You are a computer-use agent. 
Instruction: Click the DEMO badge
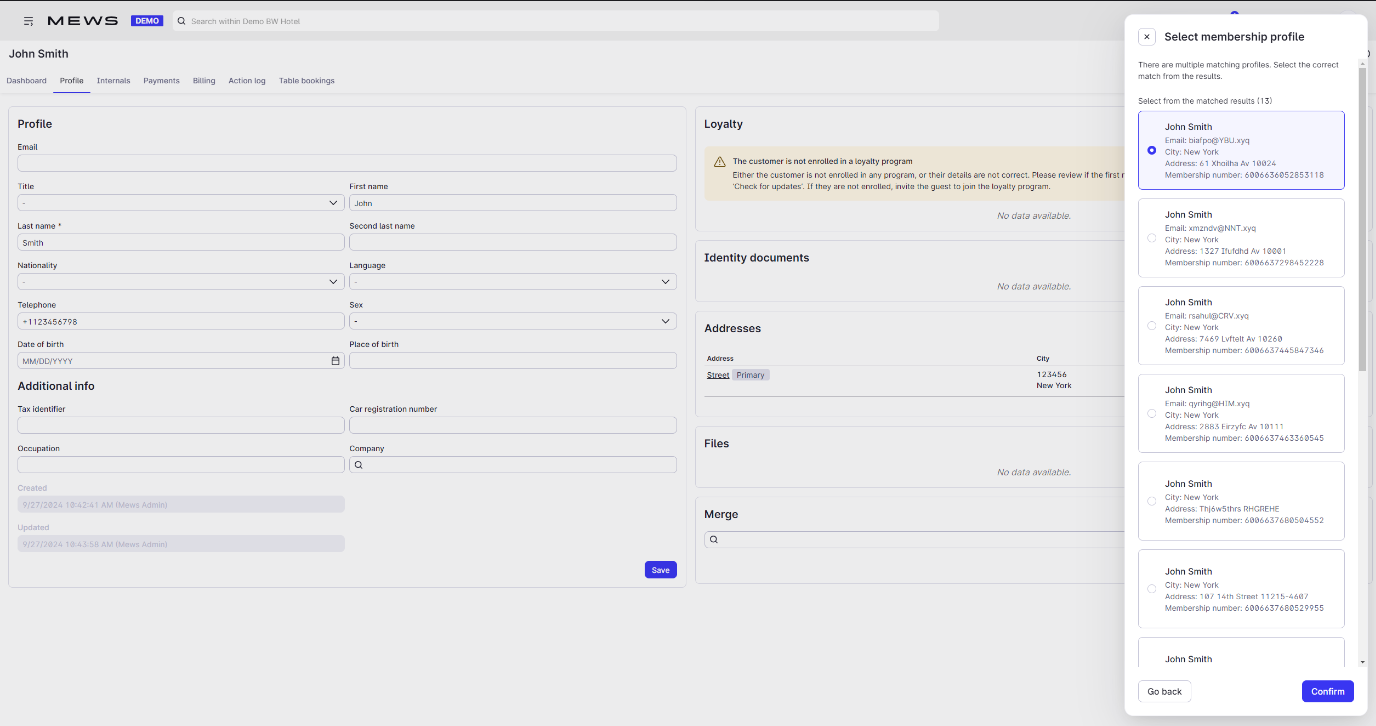[x=147, y=19]
